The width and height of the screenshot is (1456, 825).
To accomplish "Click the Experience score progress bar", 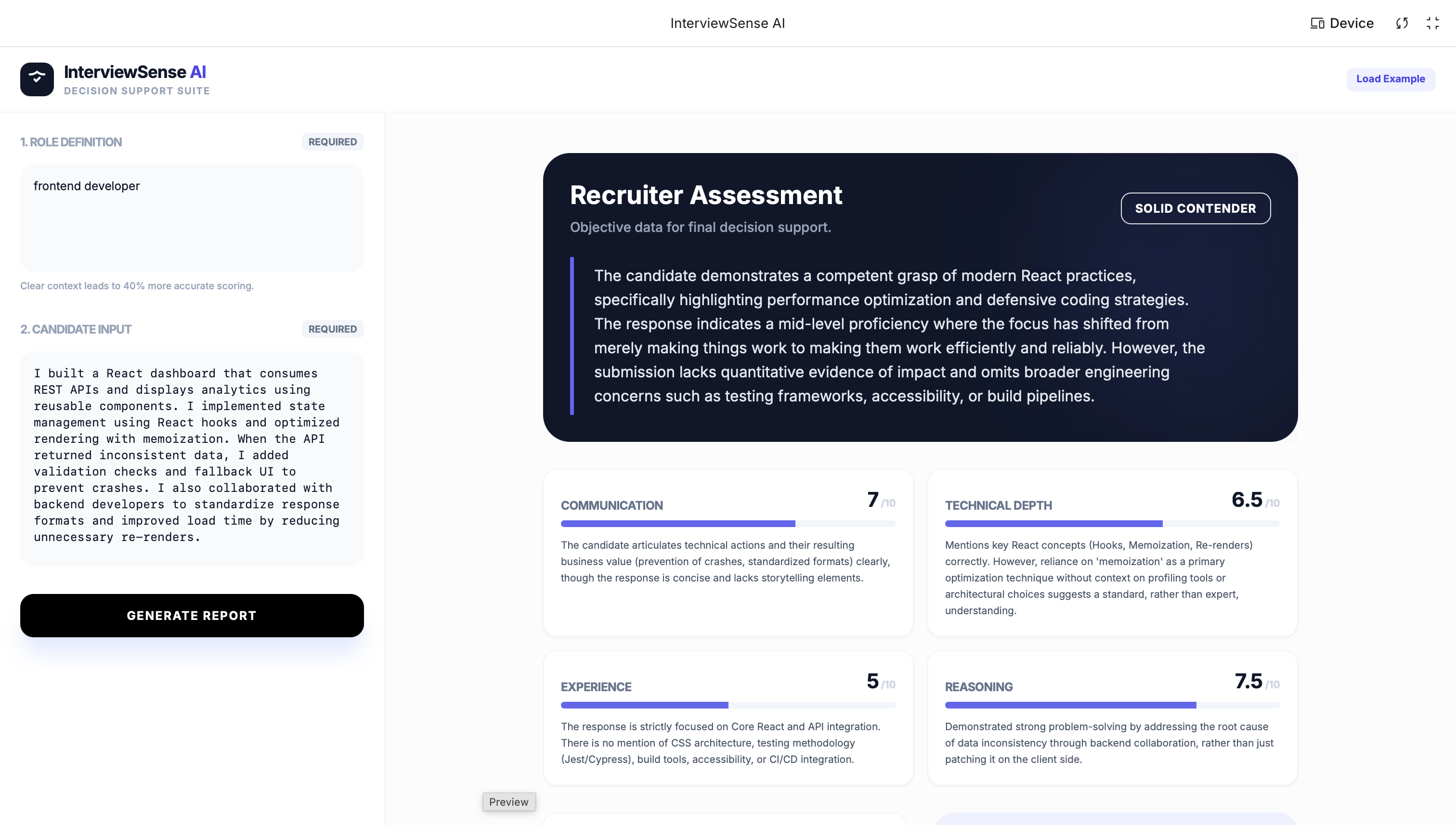I will pos(728,705).
